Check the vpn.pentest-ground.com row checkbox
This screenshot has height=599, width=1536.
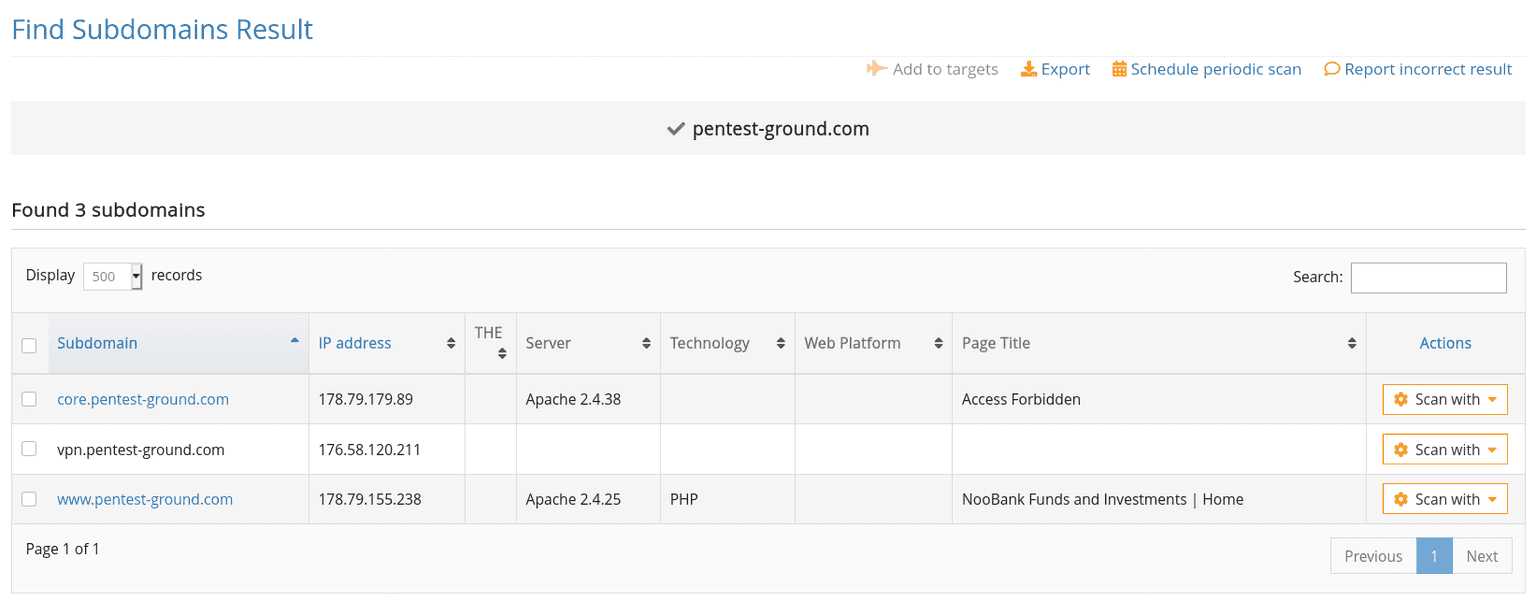coord(29,449)
